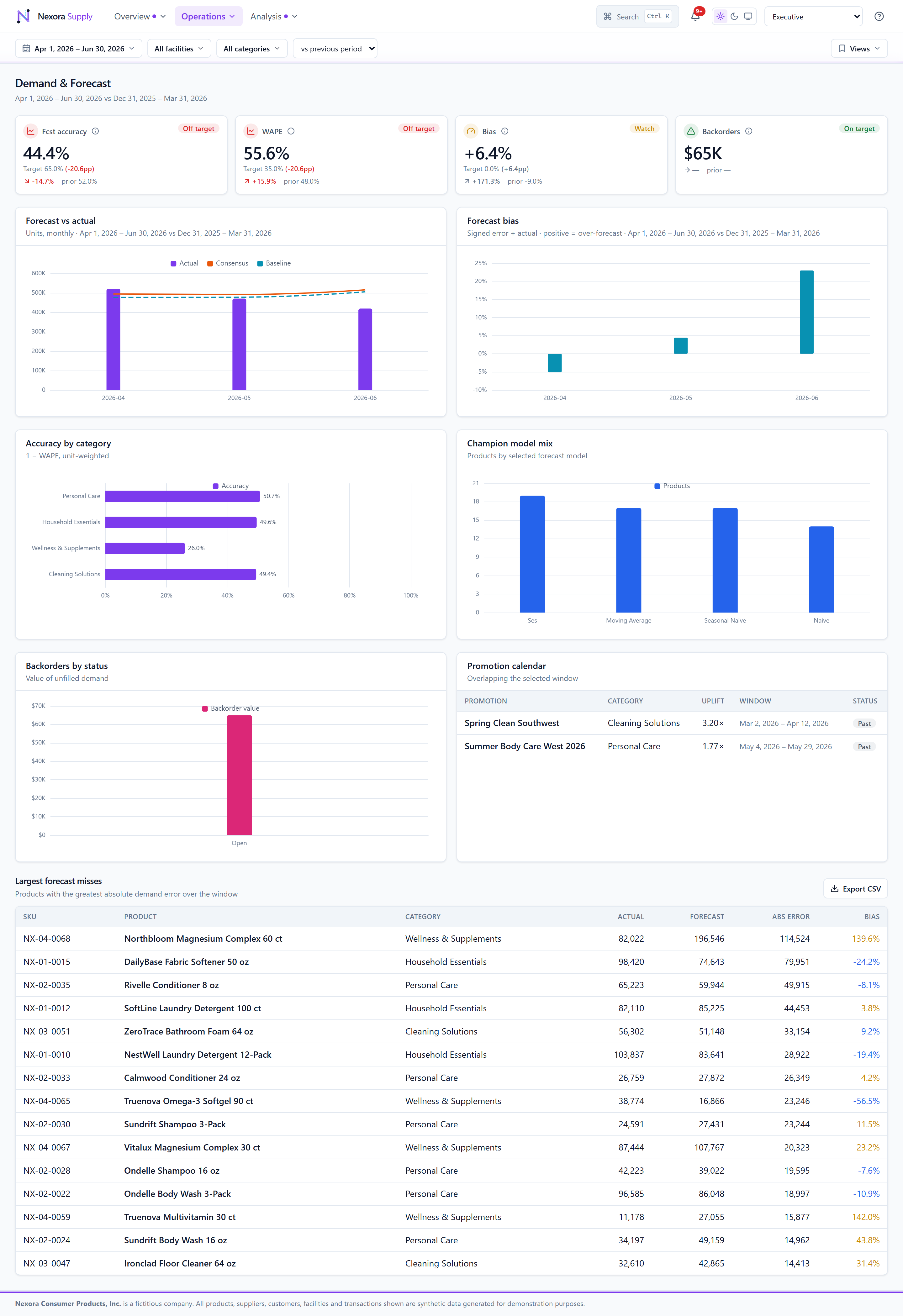The height and width of the screenshot is (1316, 903).
Task: Switch to light theme mode
Action: (720, 16)
